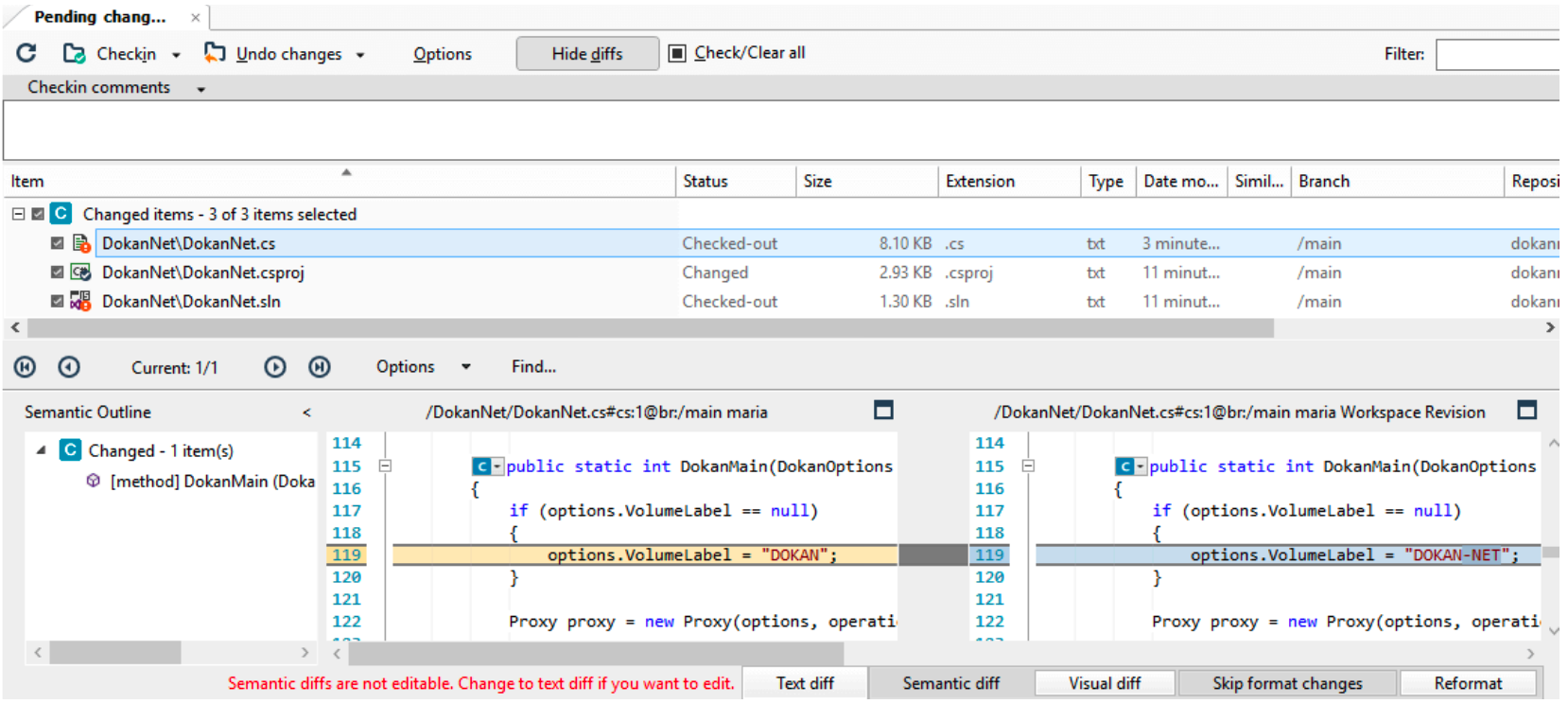
Task: Collapse the Semantic Outline panel
Action: coord(306,413)
